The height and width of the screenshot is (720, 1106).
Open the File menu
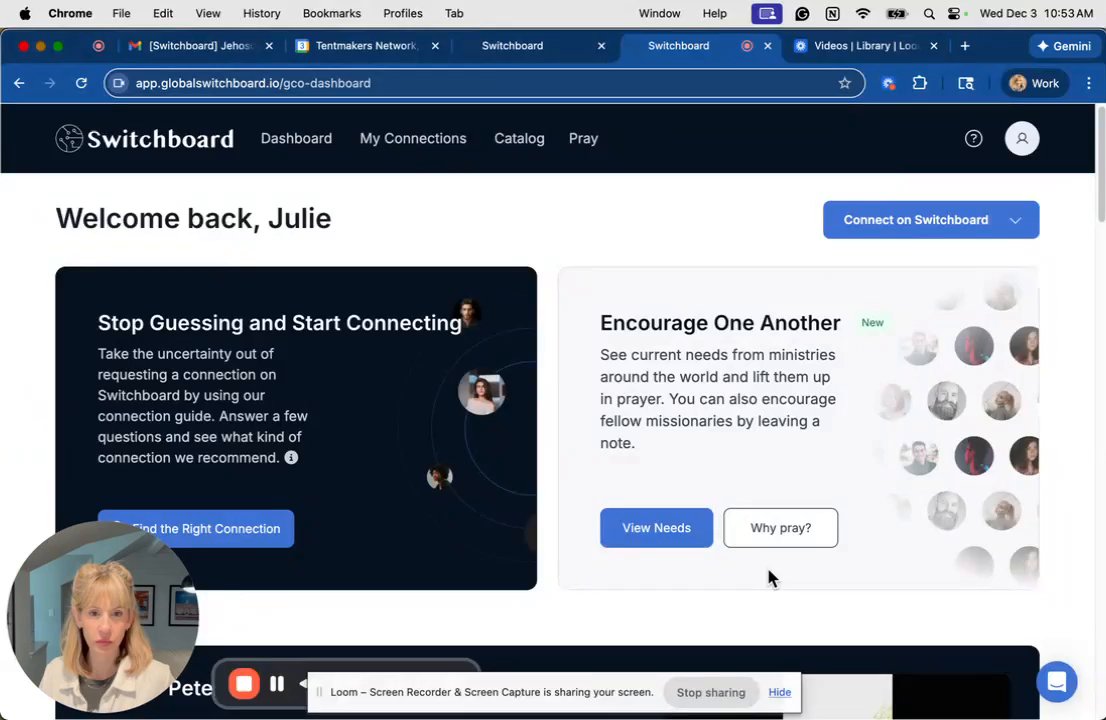click(121, 13)
